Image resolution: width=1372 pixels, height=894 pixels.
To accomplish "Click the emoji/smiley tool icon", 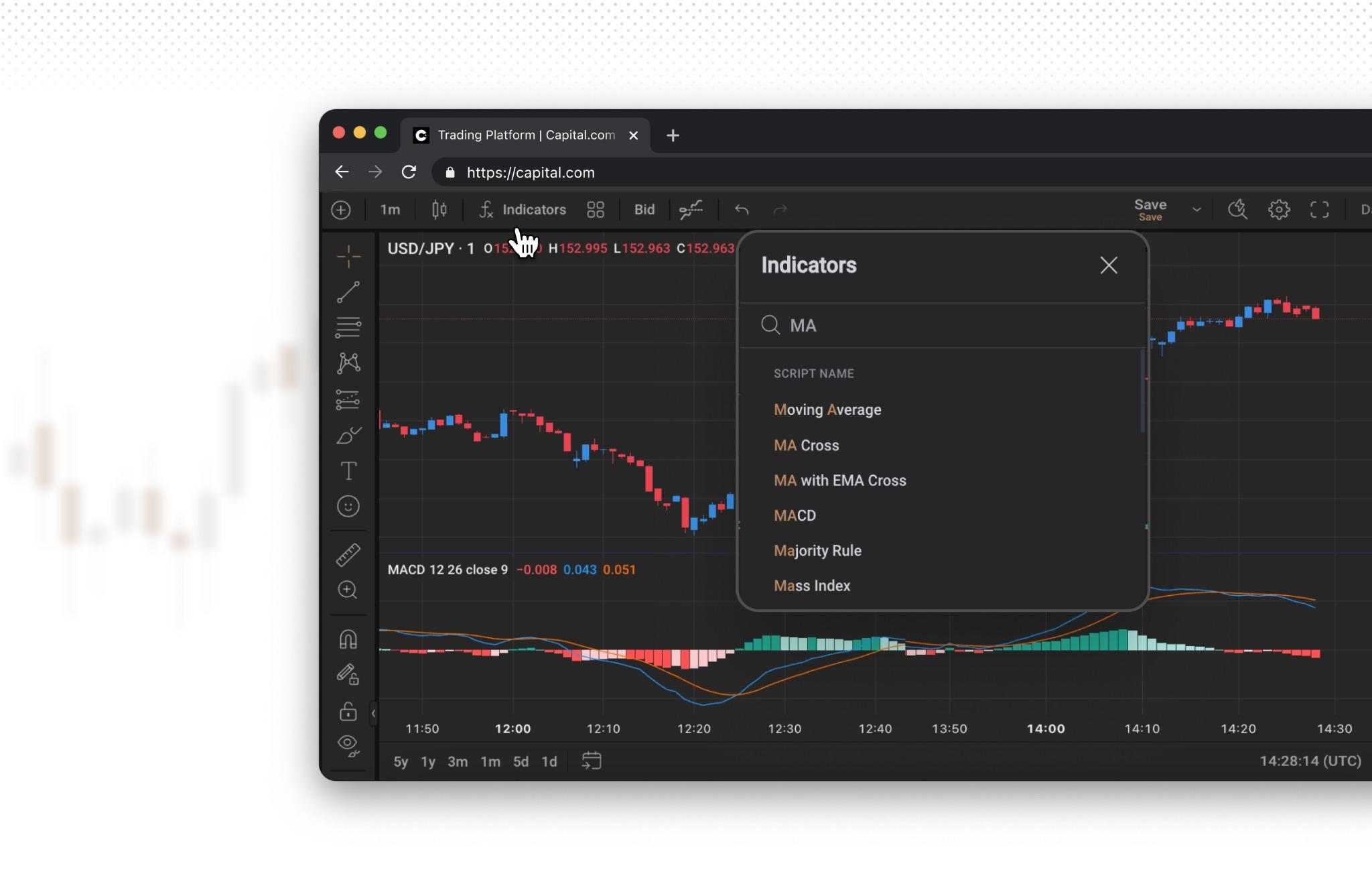I will coord(349,506).
